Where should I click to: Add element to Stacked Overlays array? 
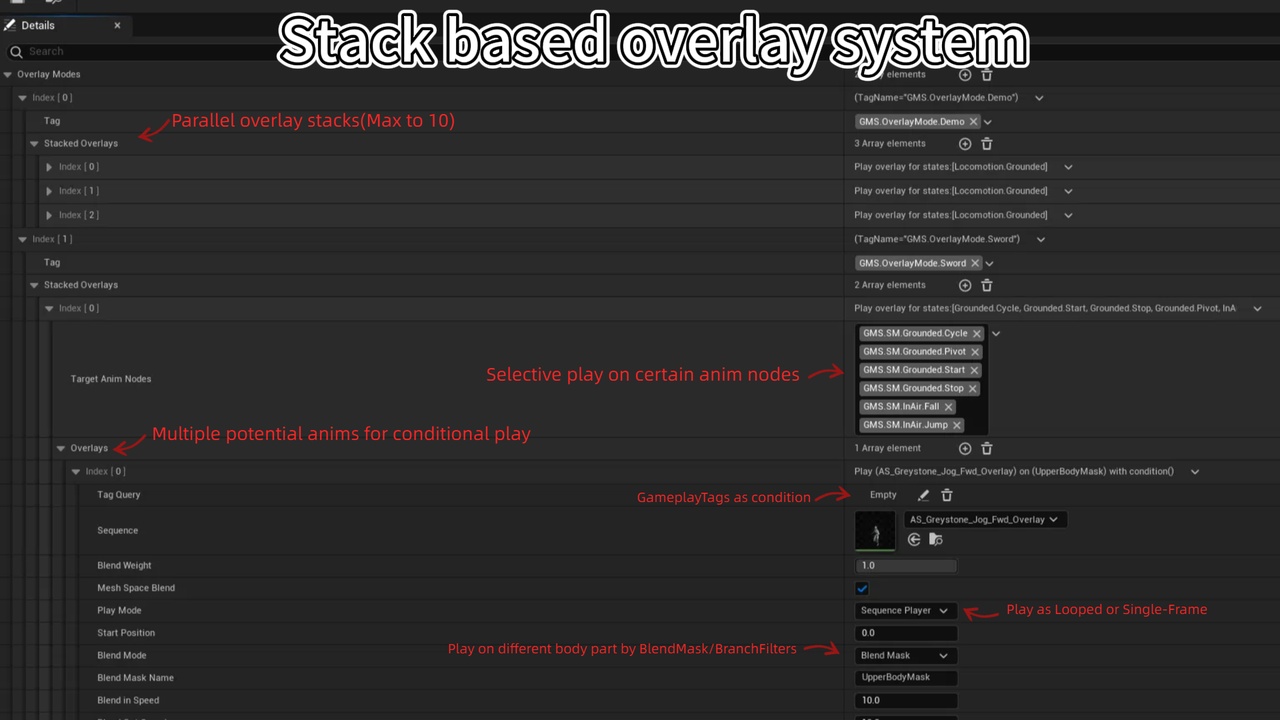[x=965, y=143]
